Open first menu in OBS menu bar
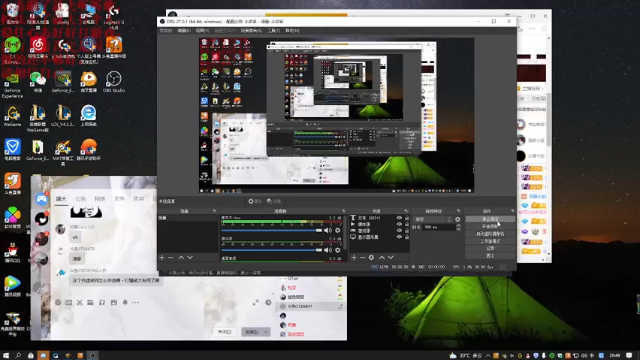The width and height of the screenshot is (640, 360). (166, 31)
